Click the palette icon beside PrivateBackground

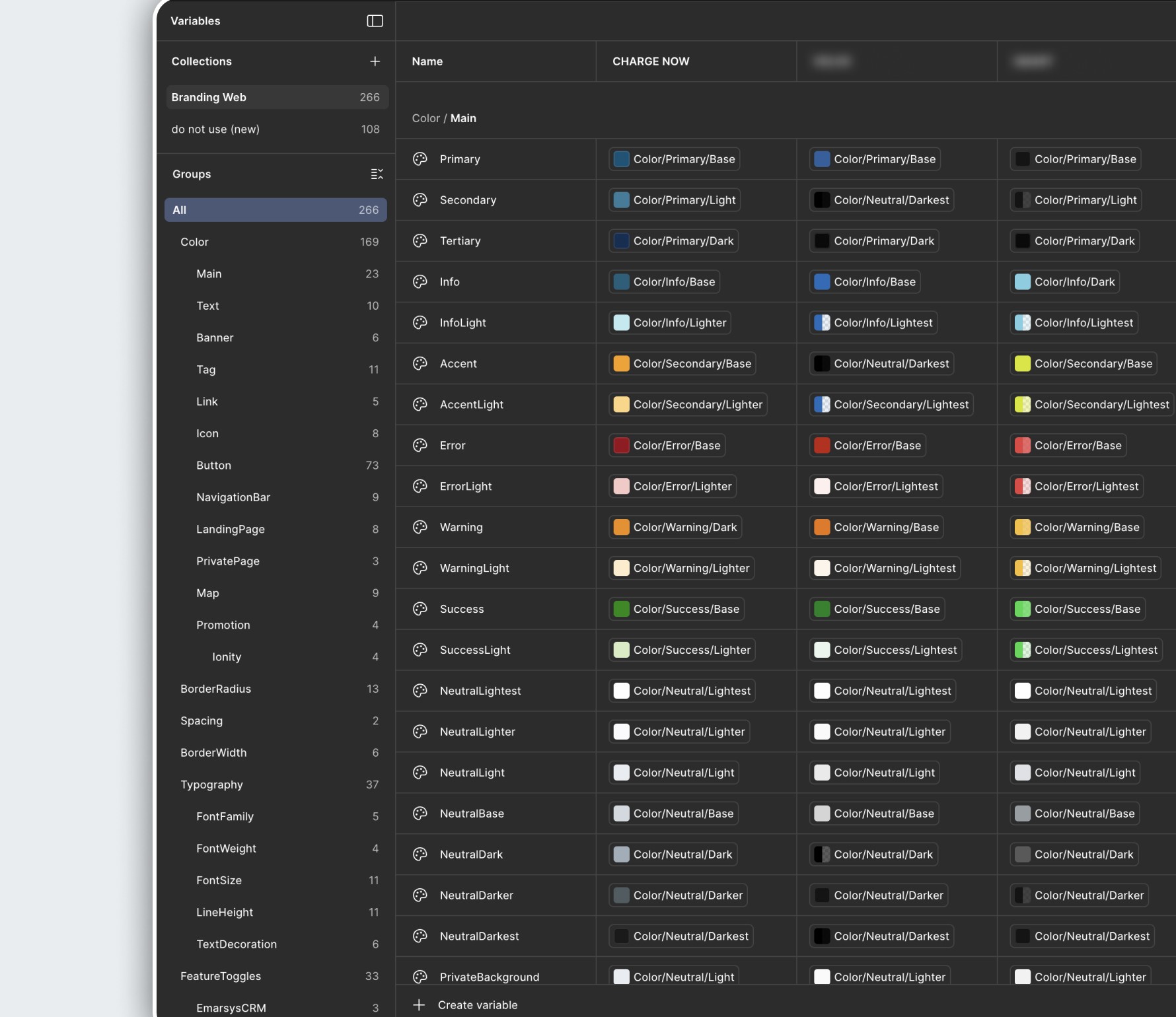point(420,977)
